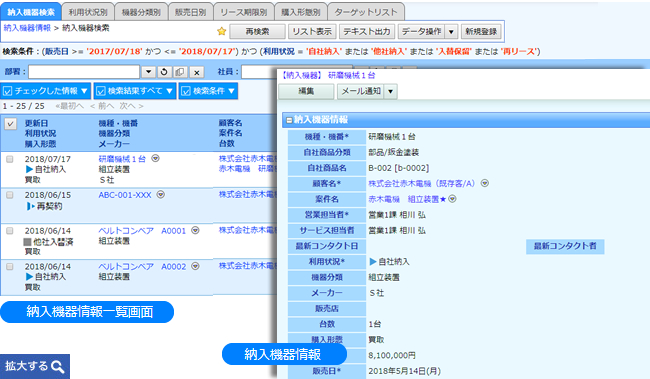This screenshot has width=650, height=379.
Task: Click the department field reset icon
Action: pos(164,72)
